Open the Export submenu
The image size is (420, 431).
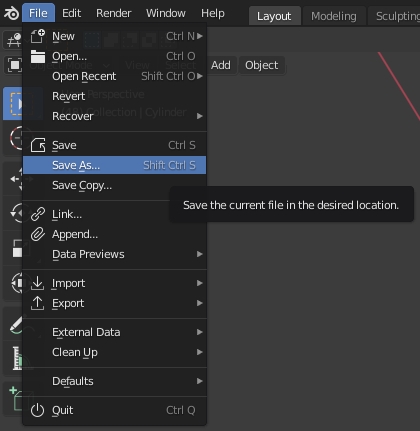(x=114, y=303)
